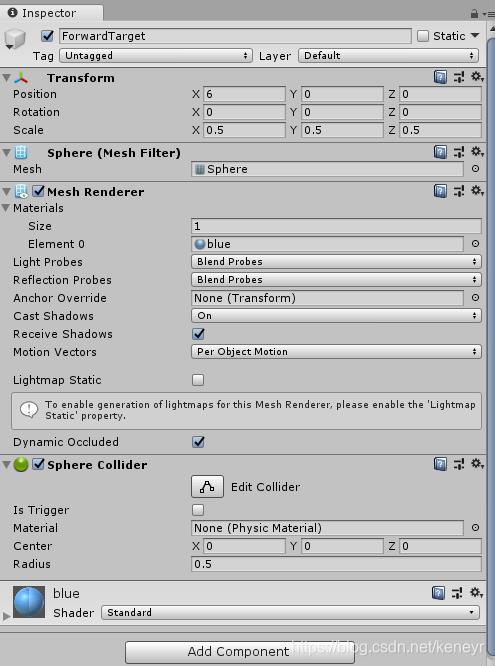
Task: Click Anchor Override object picker circle
Action: coord(475,298)
